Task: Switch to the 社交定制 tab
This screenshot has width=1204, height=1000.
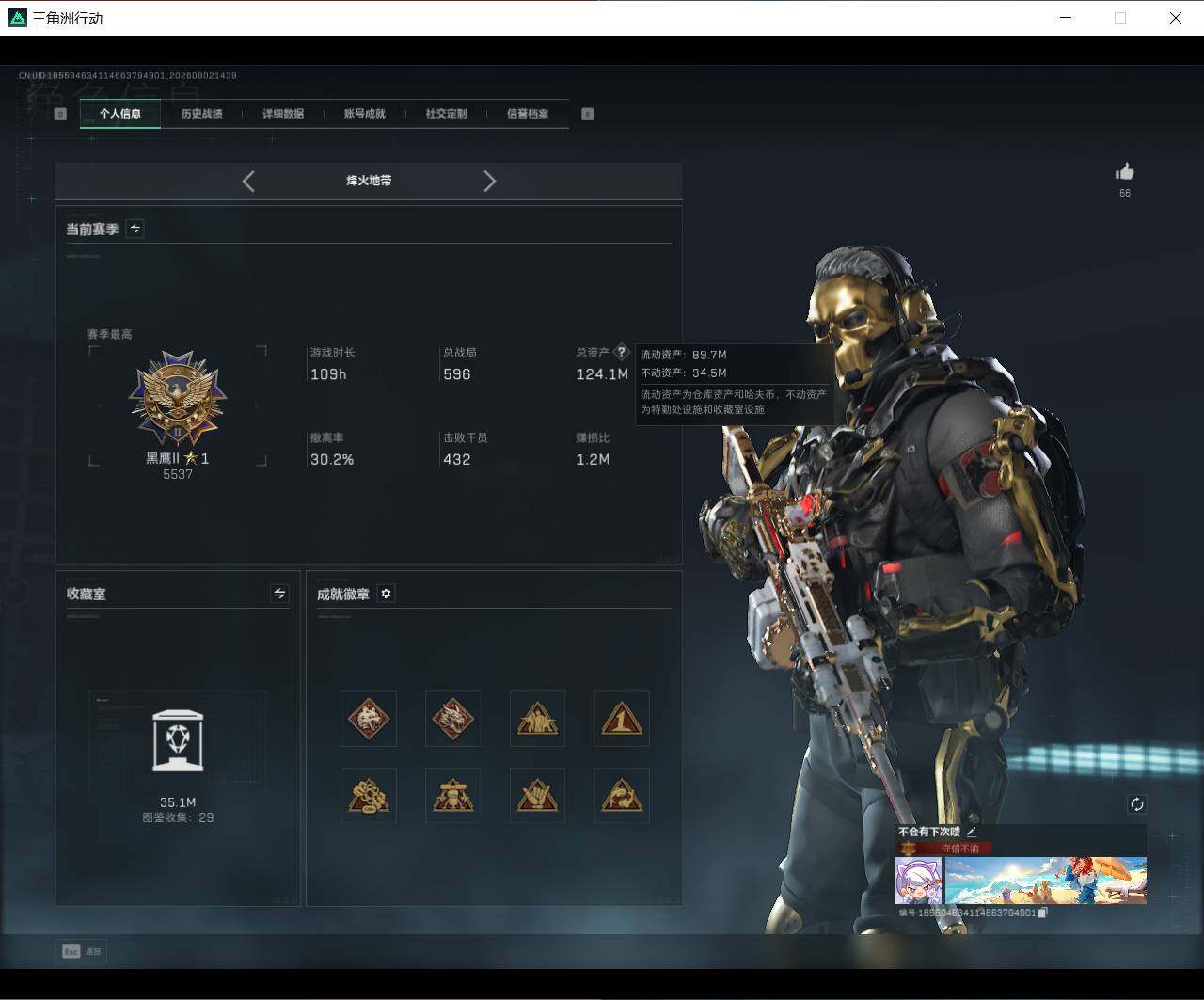Action: pos(446,114)
